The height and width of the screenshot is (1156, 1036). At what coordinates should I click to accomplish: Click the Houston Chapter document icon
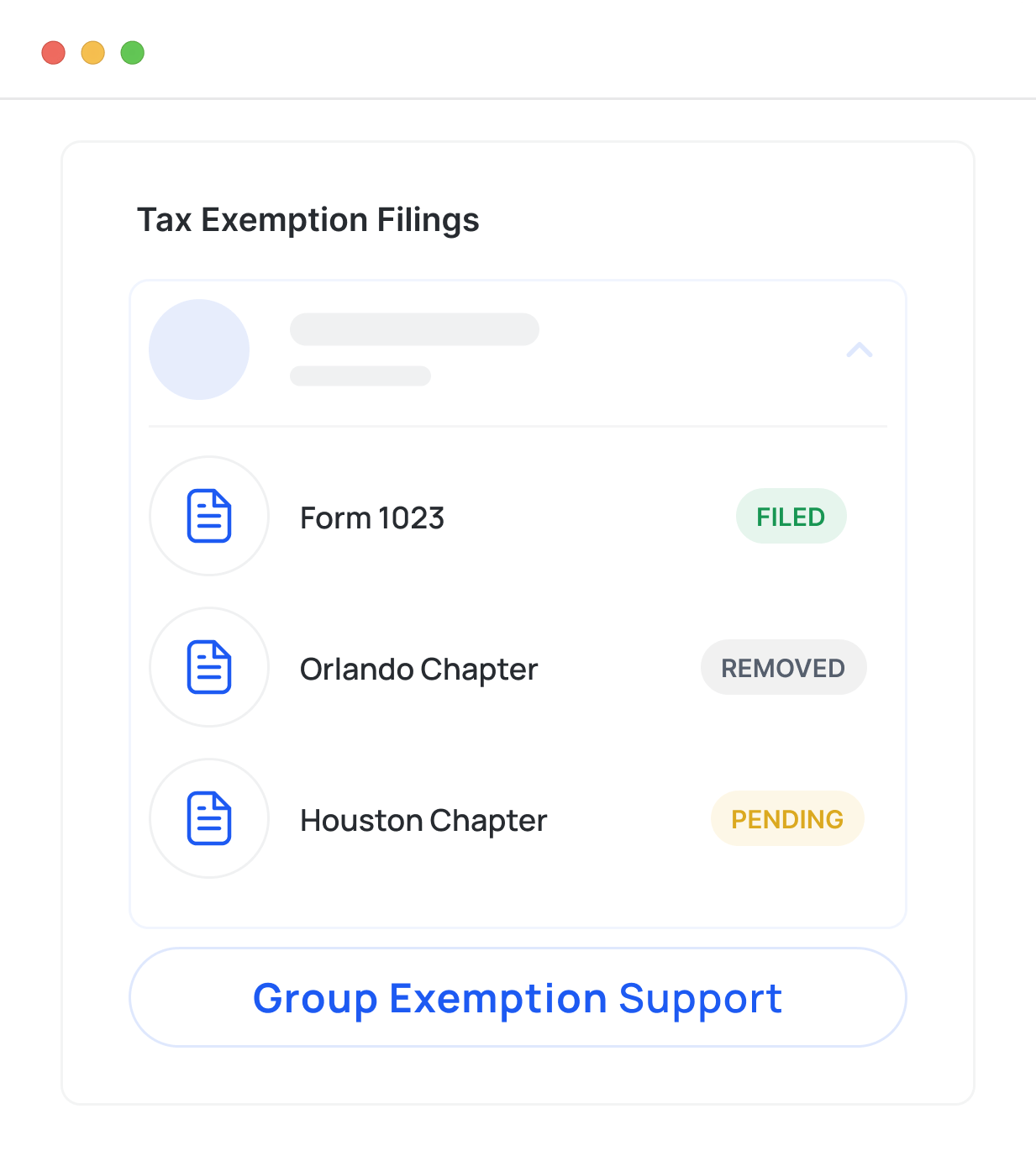tap(209, 818)
